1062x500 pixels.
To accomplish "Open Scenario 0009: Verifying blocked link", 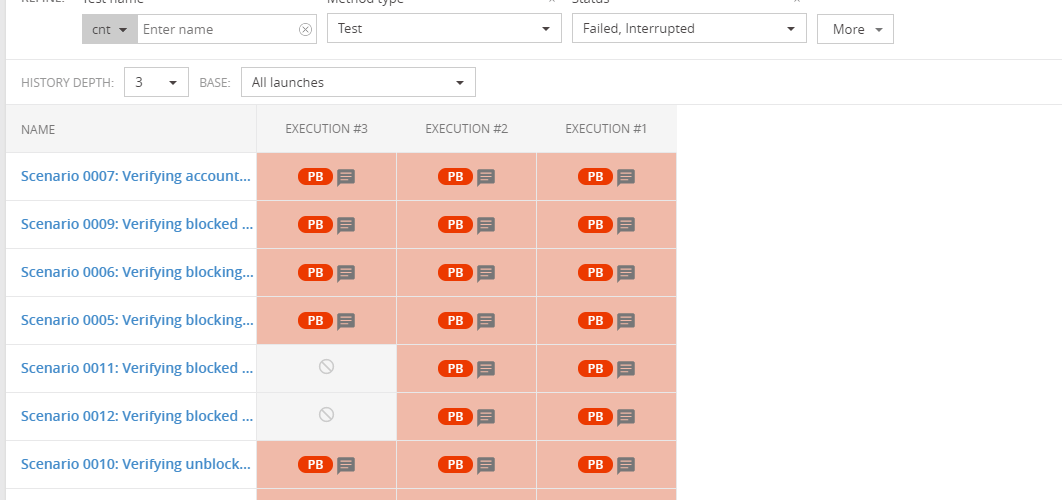I will [137, 225].
